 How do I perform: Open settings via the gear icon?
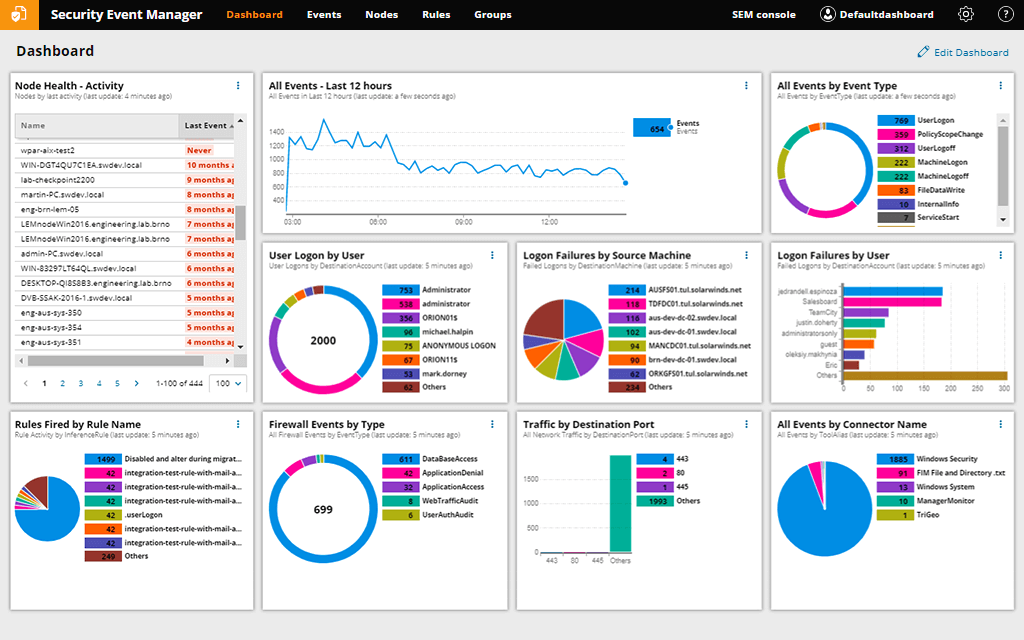point(965,14)
